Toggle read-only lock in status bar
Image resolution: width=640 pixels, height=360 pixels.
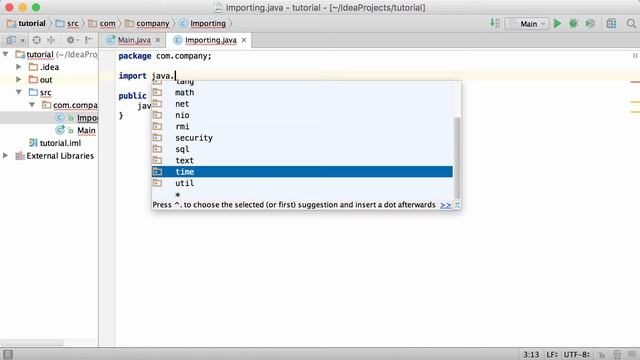(601, 355)
